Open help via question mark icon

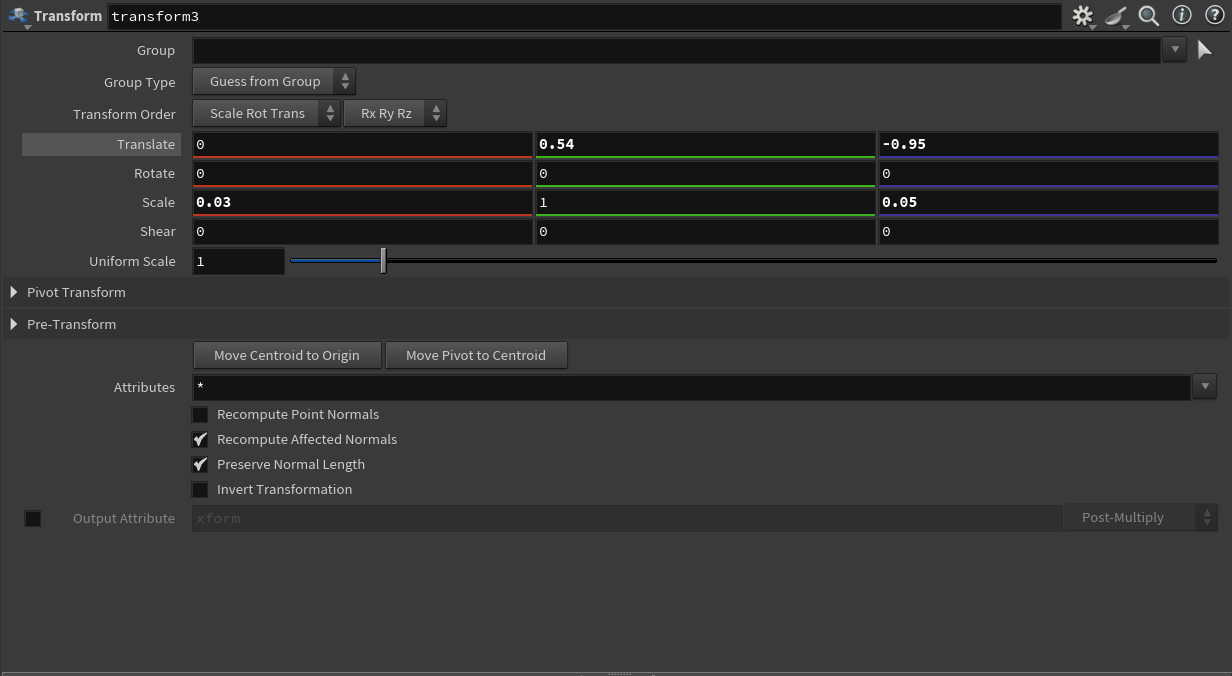tap(1213, 15)
